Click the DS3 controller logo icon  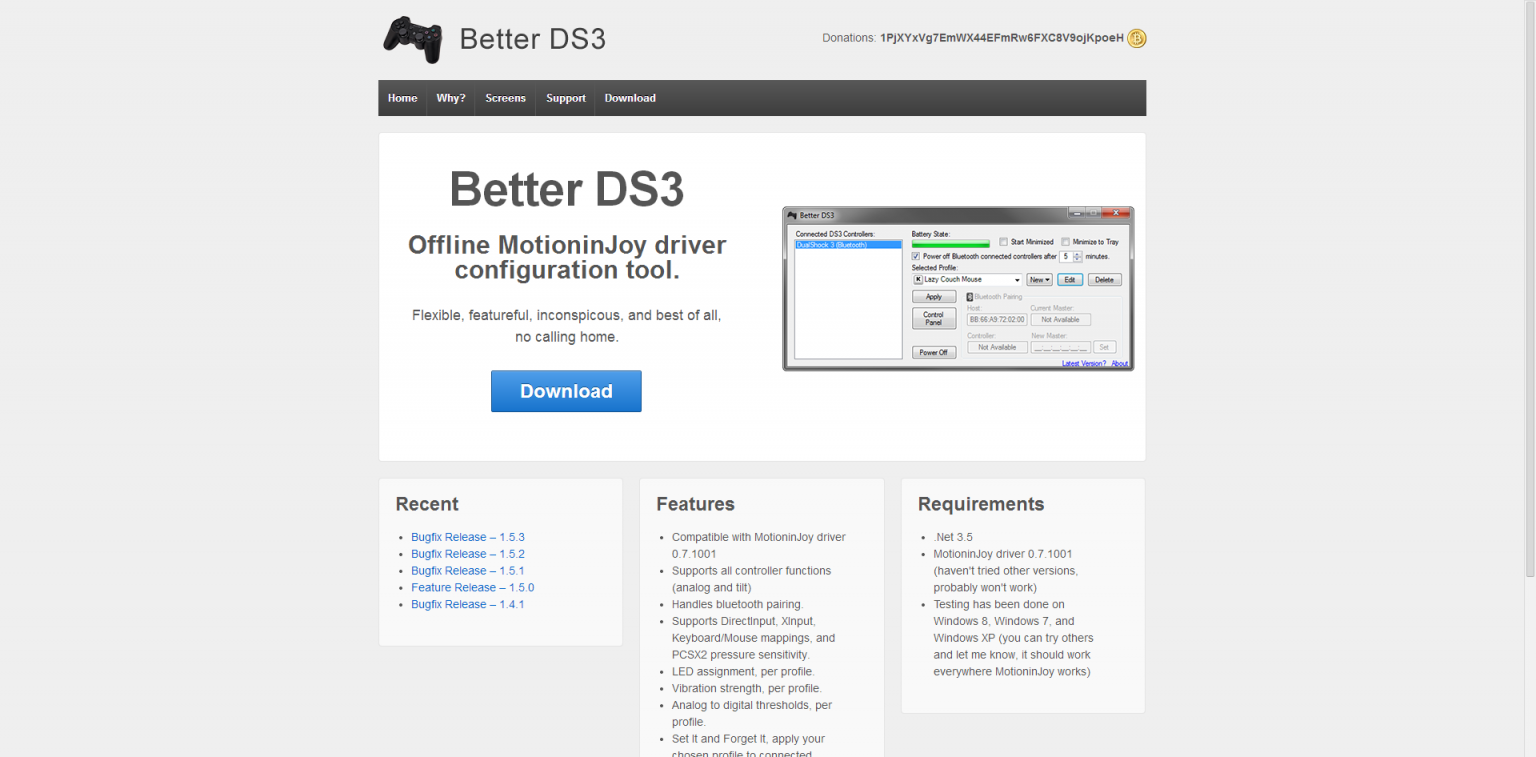[x=412, y=39]
